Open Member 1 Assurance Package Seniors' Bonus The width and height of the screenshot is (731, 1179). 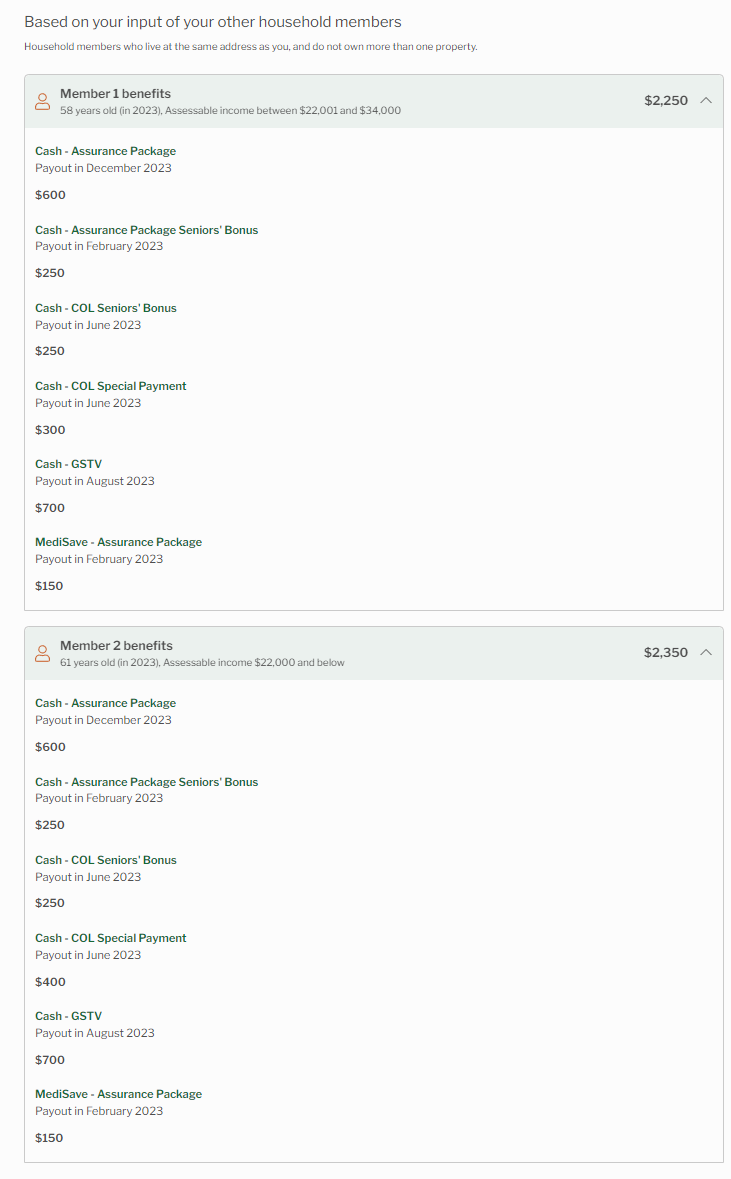click(x=147, y=230)
